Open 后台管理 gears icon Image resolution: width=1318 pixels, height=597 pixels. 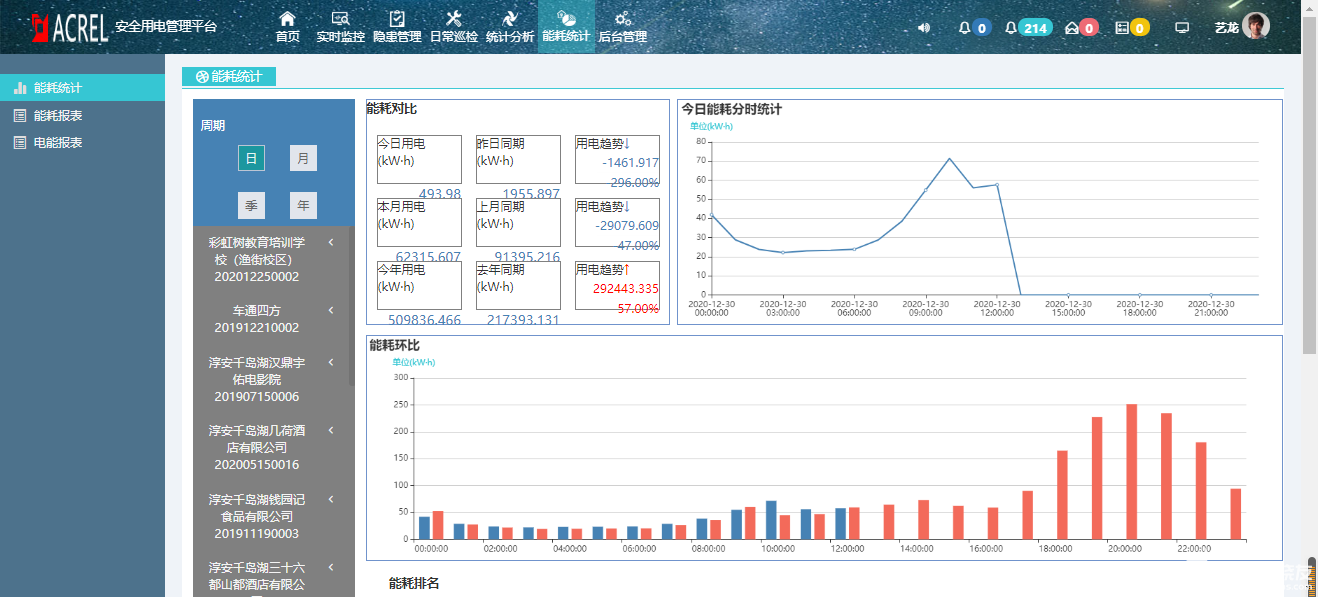coord(622,19)
